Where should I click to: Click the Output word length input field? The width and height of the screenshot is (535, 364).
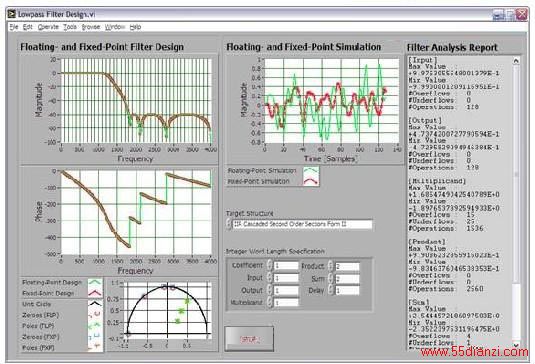(286, 291)
